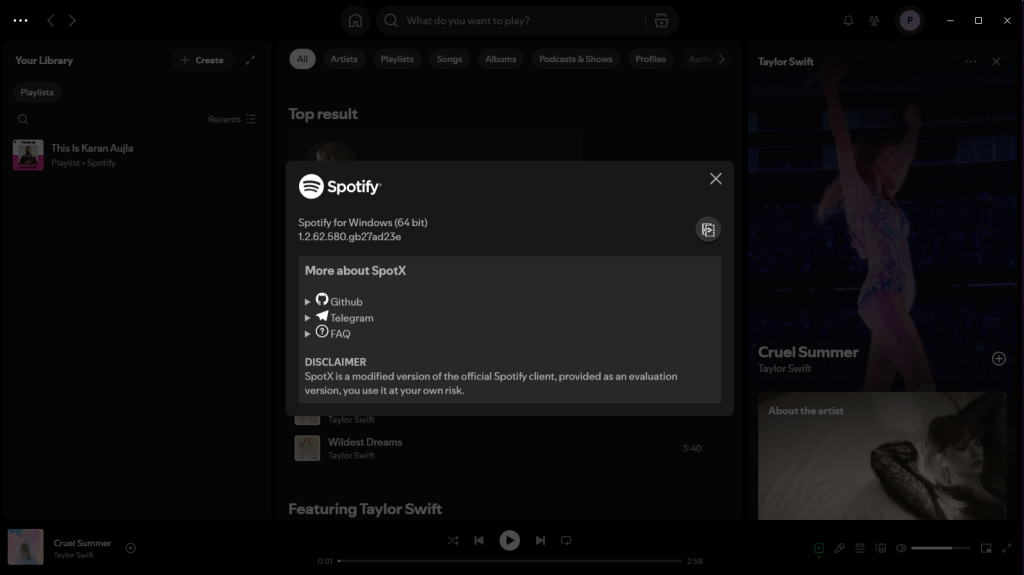Toggle the Now Playing view icon
The width and height of the screenshot is (1024, 575).
pyautogui.click(x=819, y=548)
